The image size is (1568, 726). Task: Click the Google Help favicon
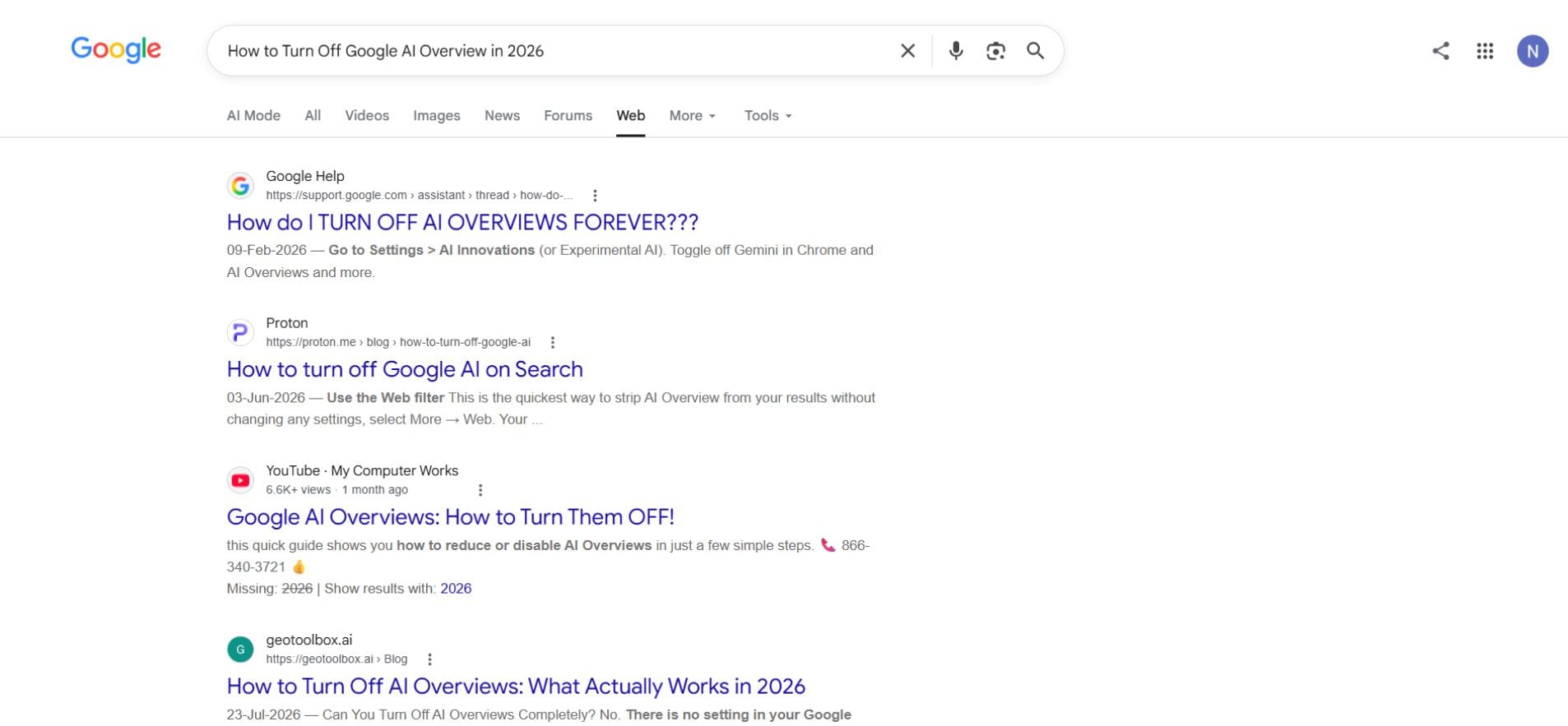point(240,185)
